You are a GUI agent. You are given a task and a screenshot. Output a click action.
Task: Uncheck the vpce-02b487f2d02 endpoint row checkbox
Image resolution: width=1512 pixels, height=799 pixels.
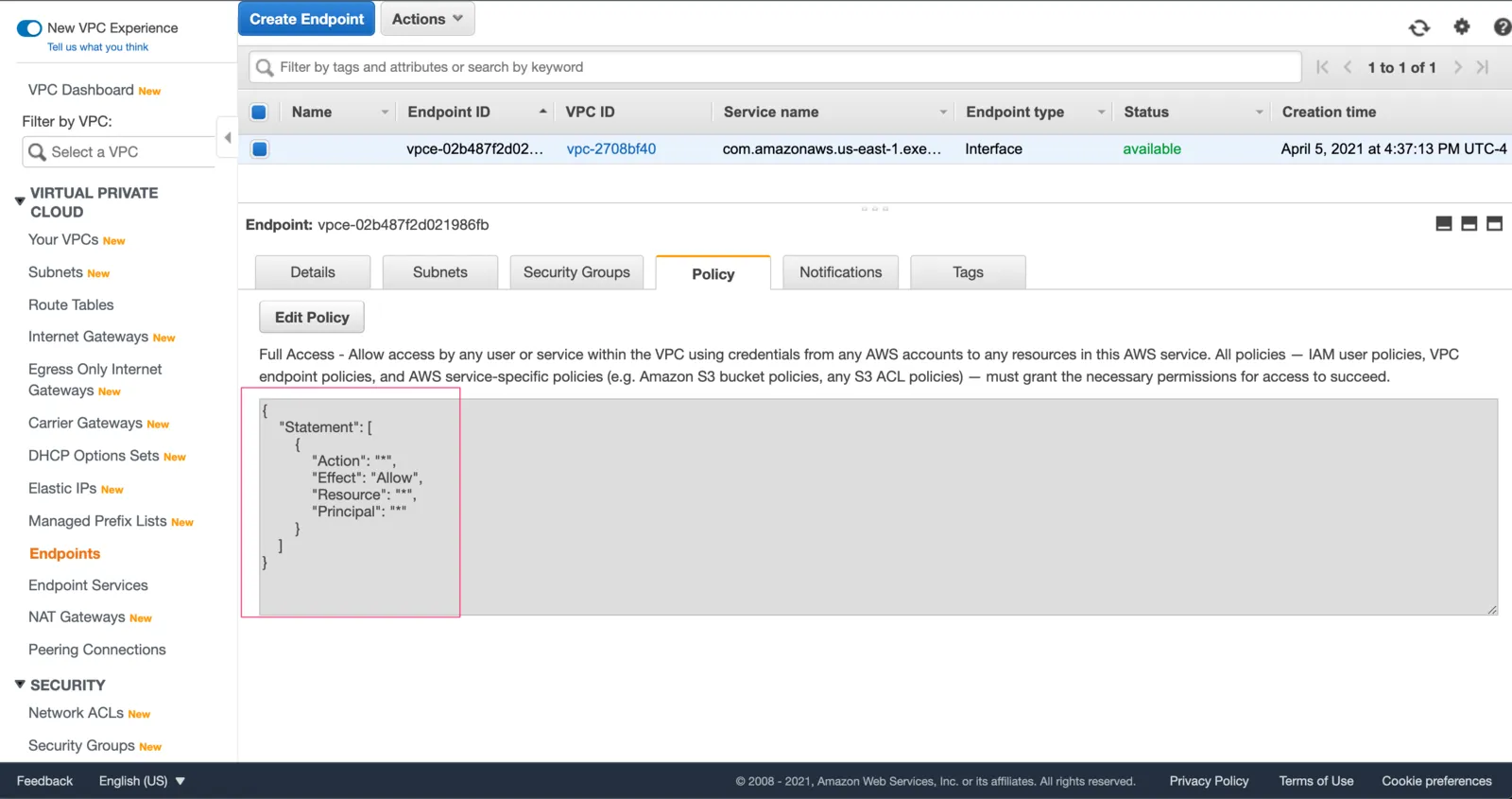260,148
